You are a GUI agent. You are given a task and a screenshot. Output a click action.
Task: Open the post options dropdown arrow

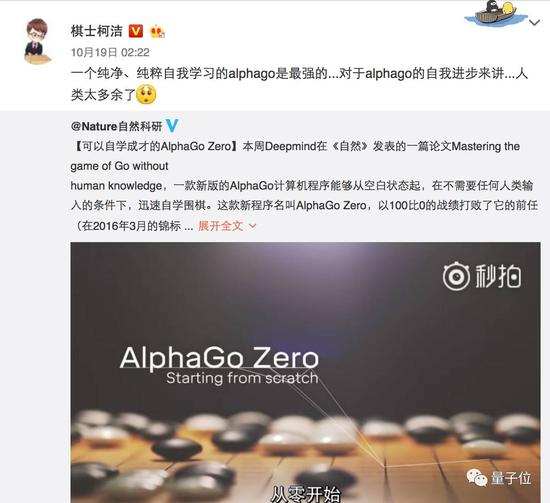coord(534,23)
